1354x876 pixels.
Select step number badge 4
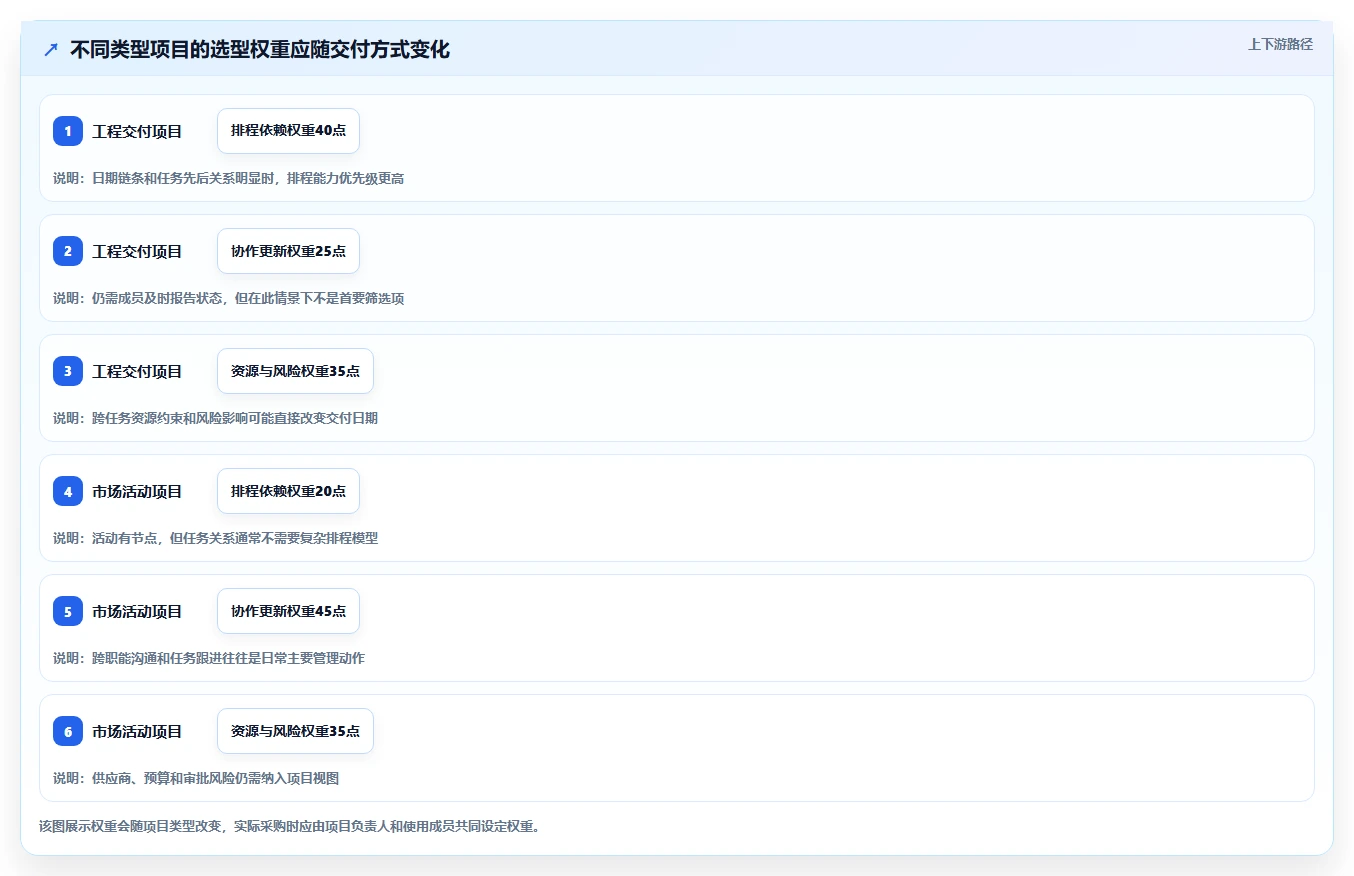[68, 491]
